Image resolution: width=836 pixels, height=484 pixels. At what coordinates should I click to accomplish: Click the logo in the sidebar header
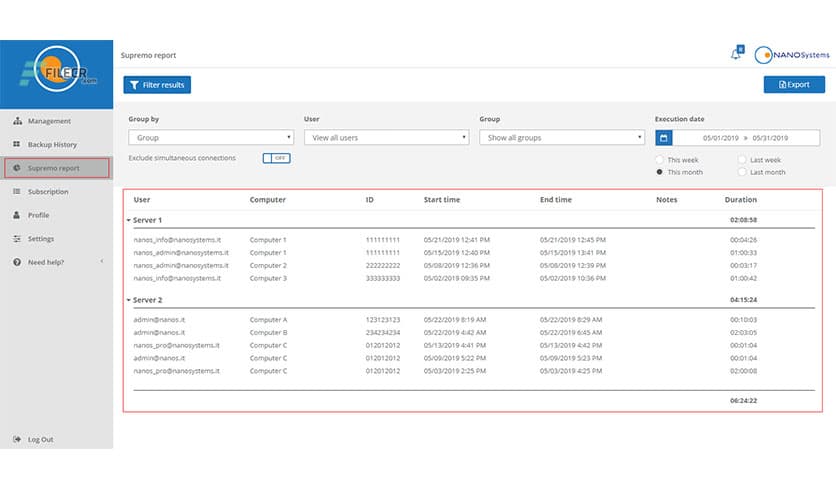[x=58, y=70]
